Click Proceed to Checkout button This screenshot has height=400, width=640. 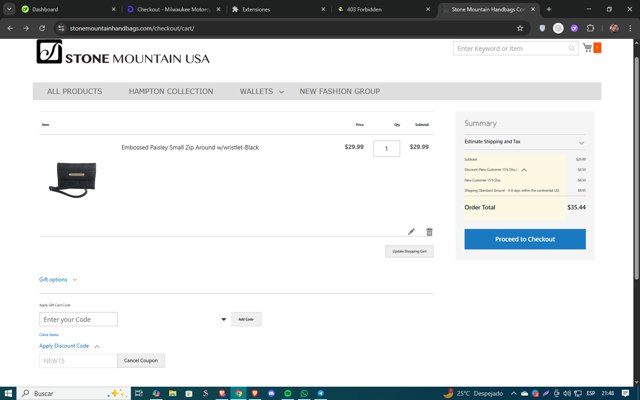click(525, 239)
